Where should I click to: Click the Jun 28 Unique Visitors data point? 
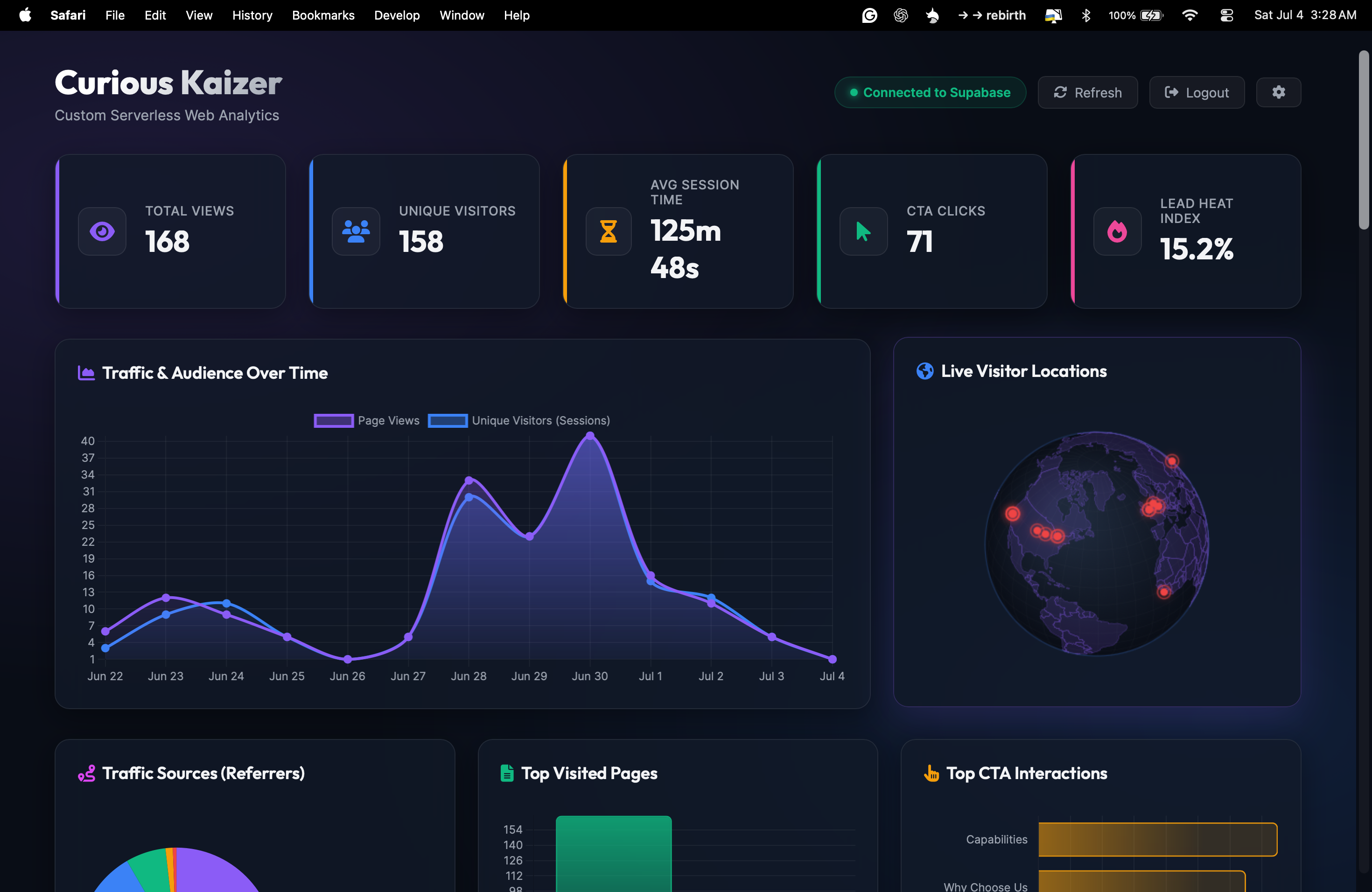click(x=469, y=497)
